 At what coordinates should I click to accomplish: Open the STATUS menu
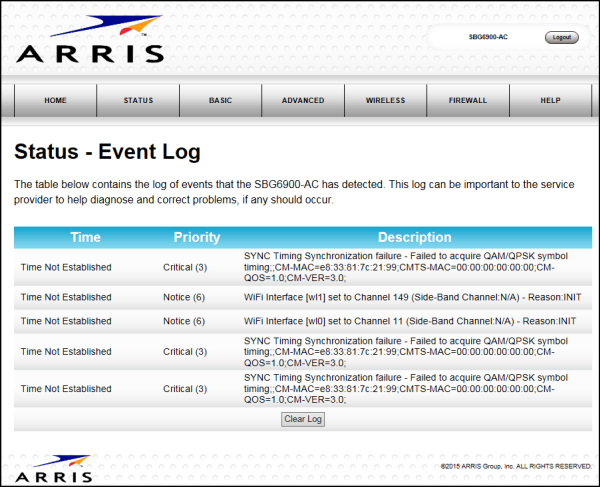(138, 101)
